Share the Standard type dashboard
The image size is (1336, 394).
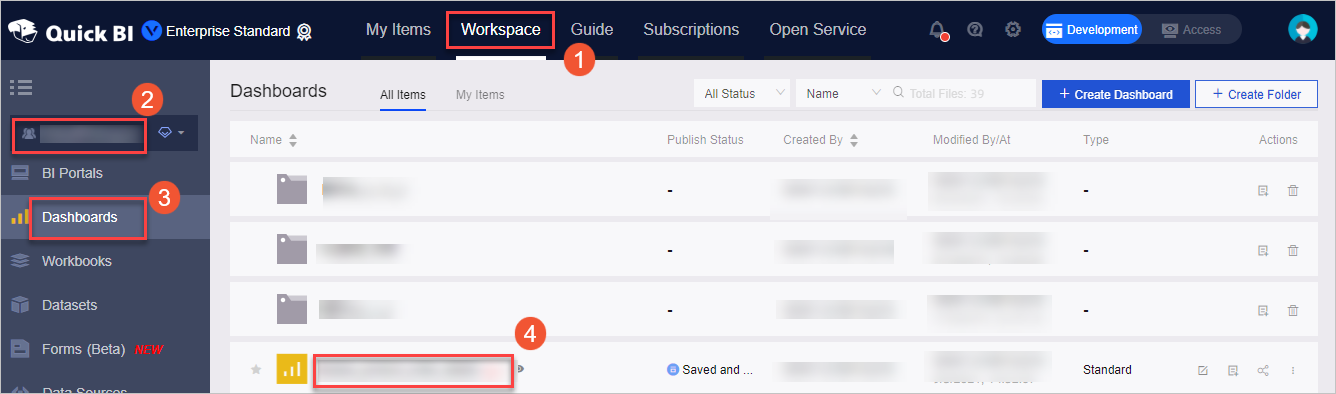click(x=1263, y=370)
